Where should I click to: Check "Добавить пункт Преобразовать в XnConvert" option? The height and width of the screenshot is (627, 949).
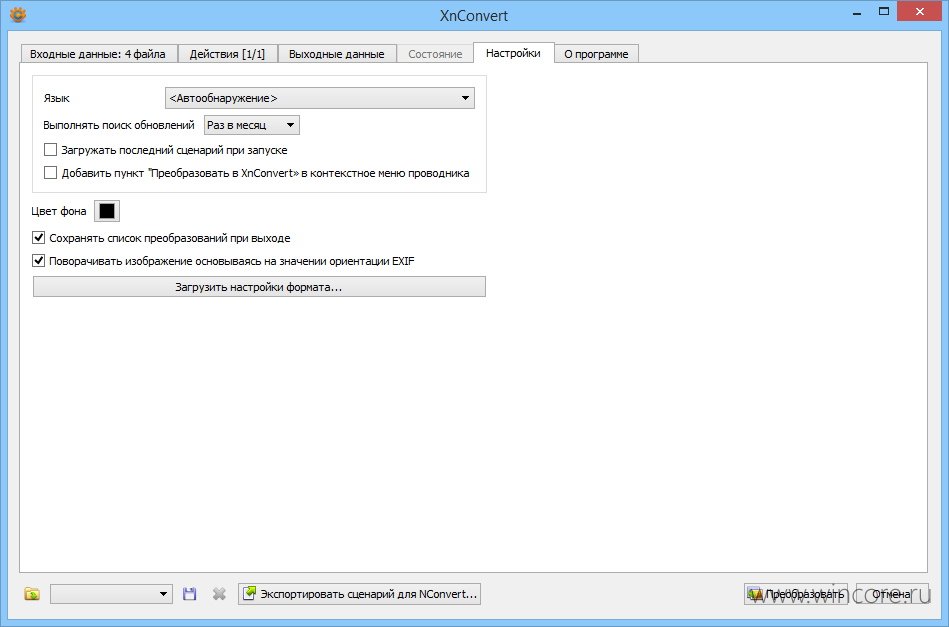point(50,172)
